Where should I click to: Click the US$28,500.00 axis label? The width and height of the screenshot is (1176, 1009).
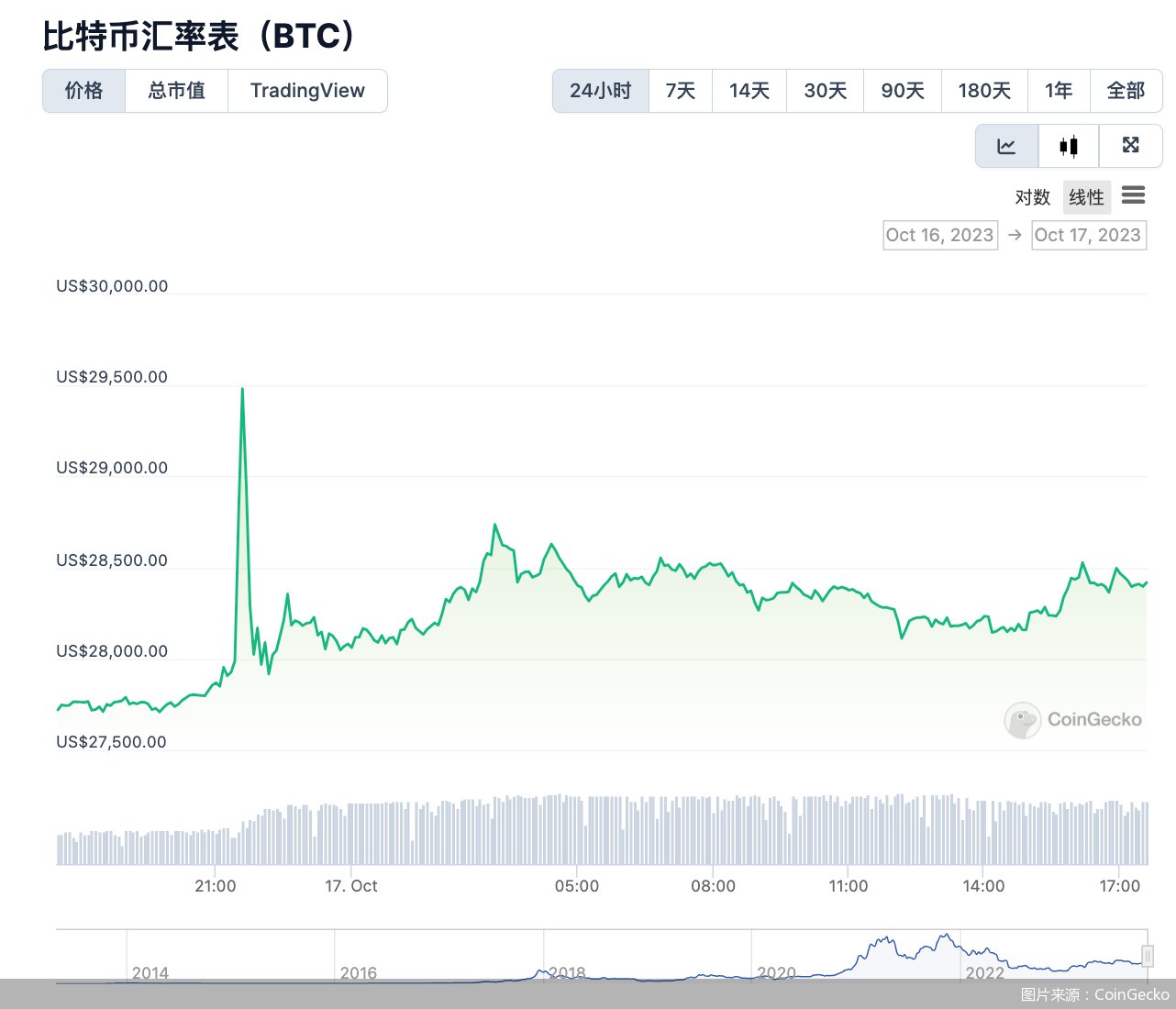pyautogui.click(x=112, y=560)
